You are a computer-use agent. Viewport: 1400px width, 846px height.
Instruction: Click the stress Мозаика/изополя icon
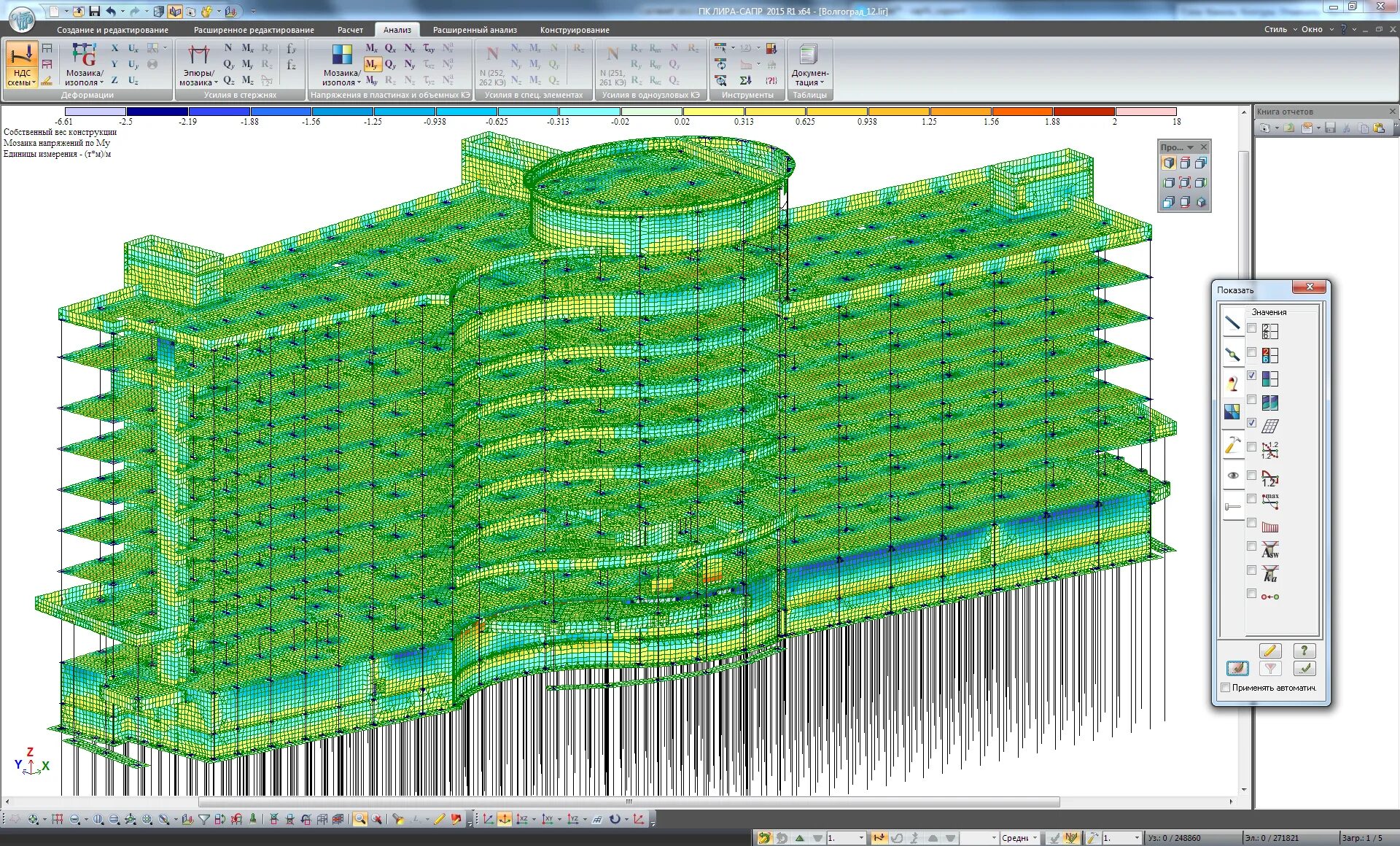pos(341,63)
